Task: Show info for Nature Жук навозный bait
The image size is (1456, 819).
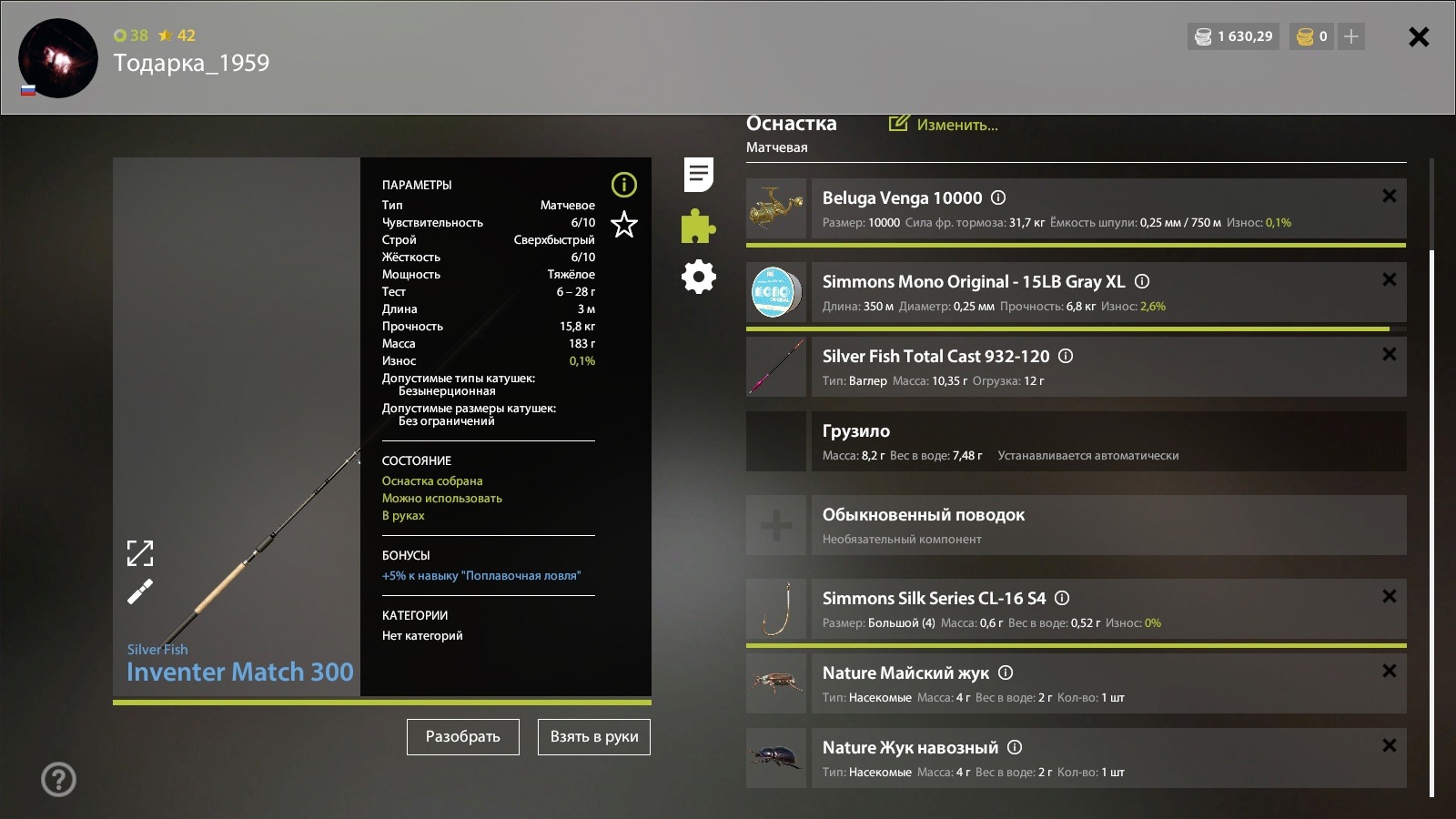Action: click(1015, 747)
